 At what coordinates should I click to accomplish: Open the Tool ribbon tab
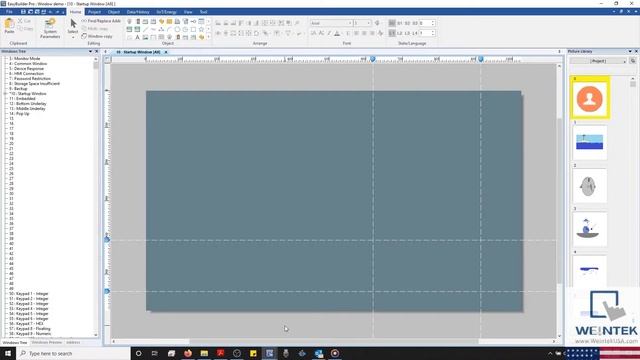tap(203, 12)
